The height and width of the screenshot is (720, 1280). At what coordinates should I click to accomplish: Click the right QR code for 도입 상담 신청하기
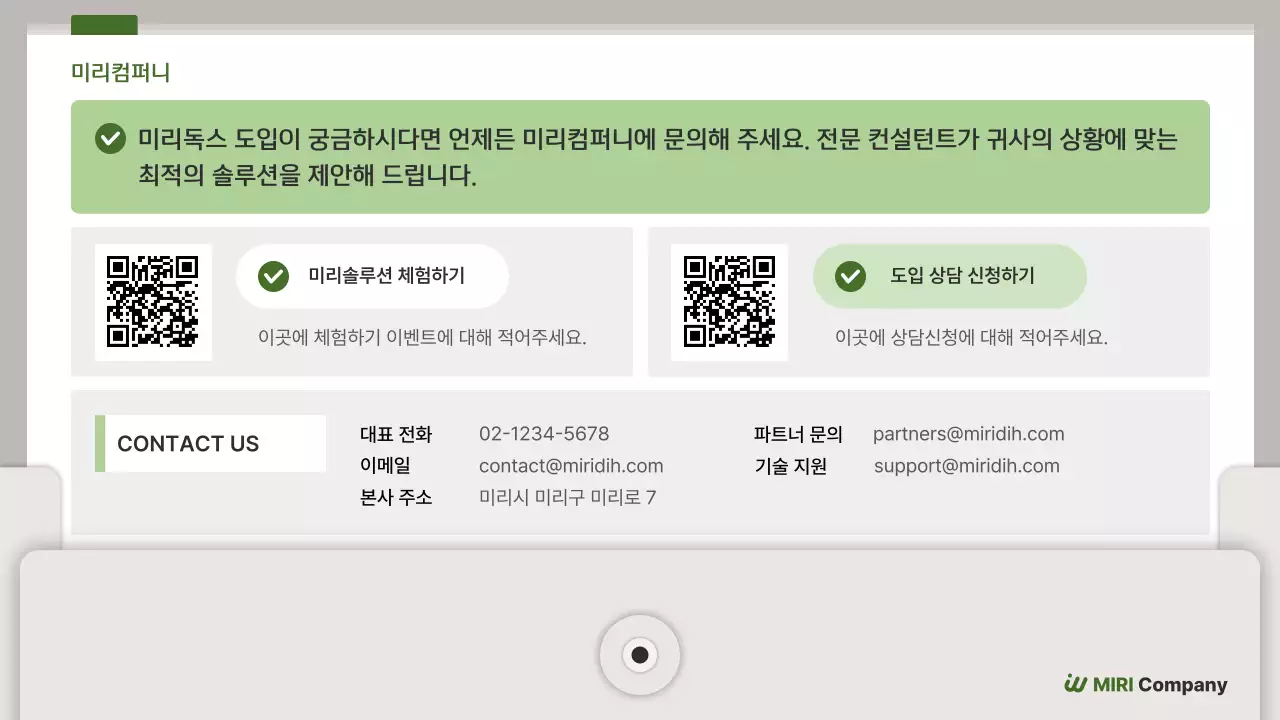[x=729, y=302]
